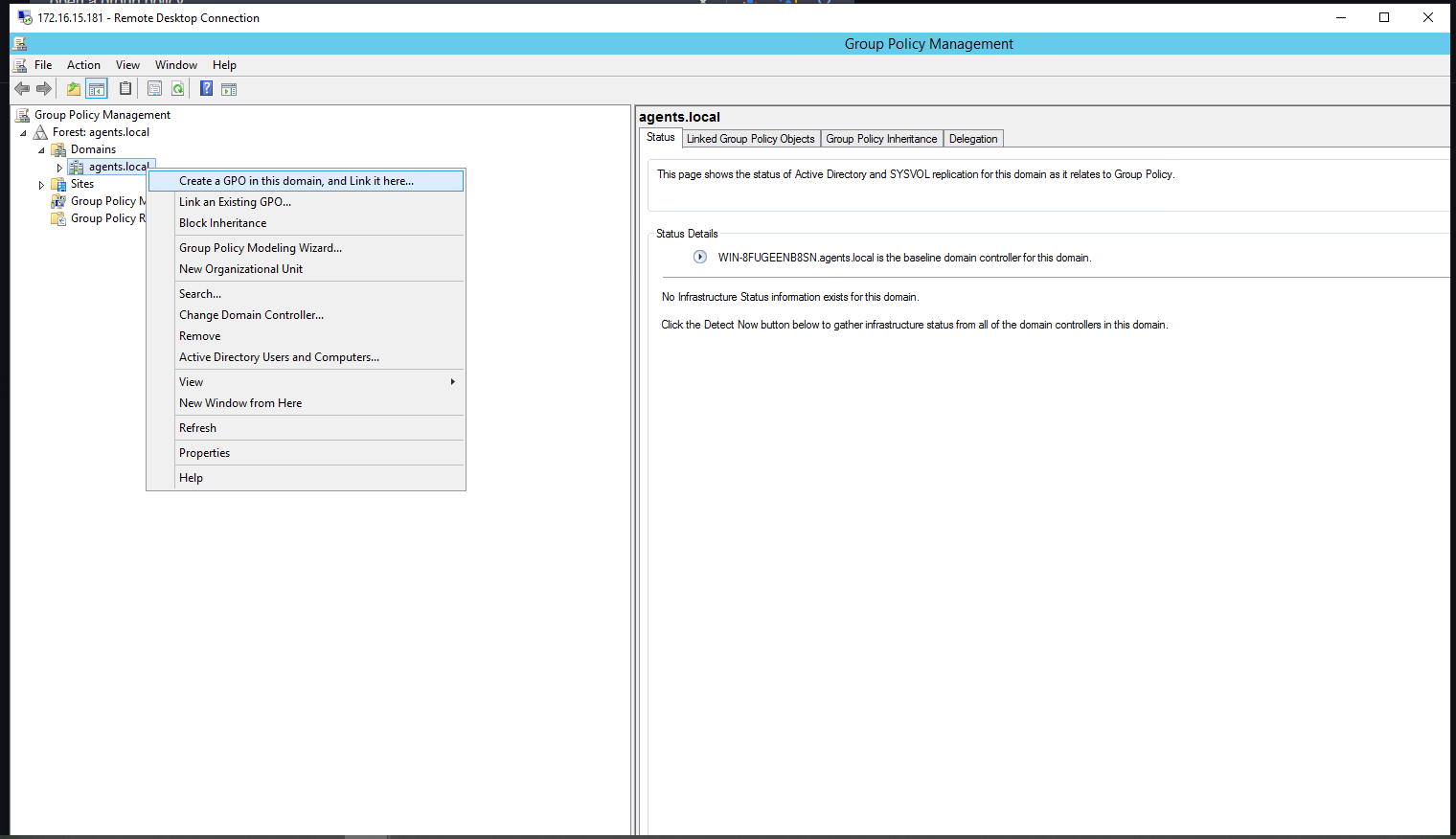Image resolution: width=1456 pixels, height=839 pixels.
Task: Choose Link an Existing GPO...
Action: (306, 202)
